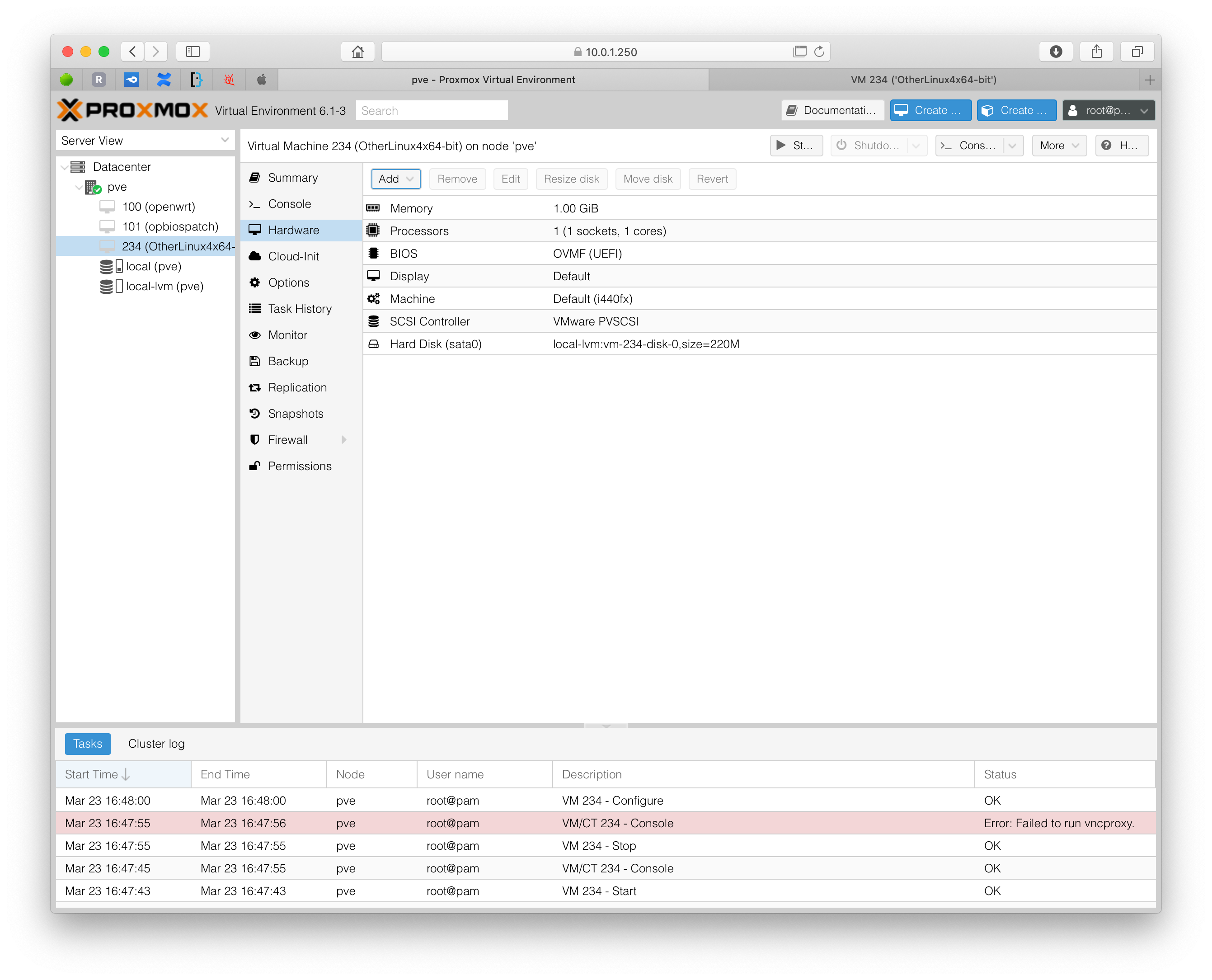Viewport: 1212px width, 980px height.
Task: Open the Documentation book button
Action: [x=832, y=110]
